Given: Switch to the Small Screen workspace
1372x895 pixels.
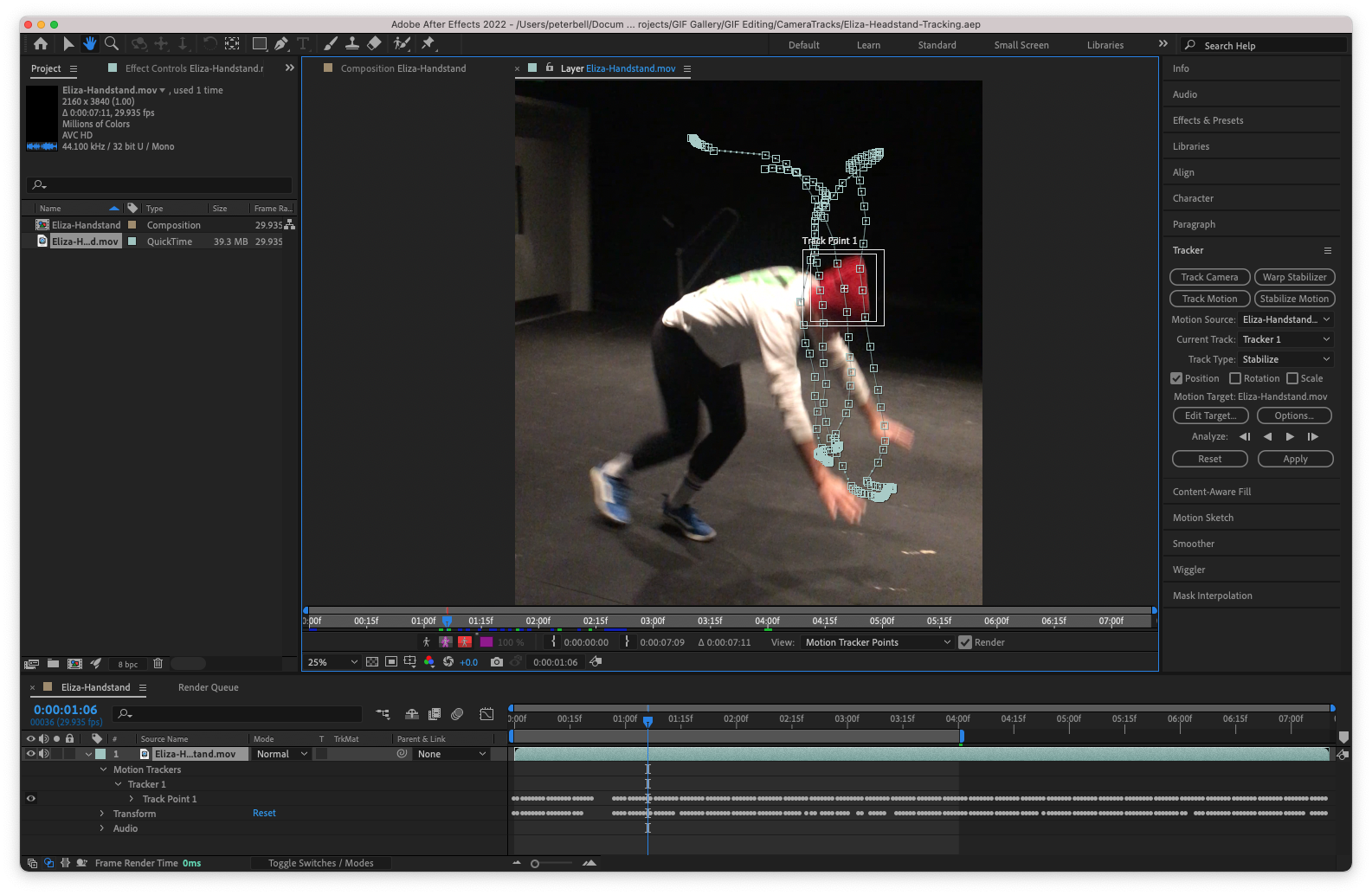Looking at the screenshot, I should [1021, 45].
